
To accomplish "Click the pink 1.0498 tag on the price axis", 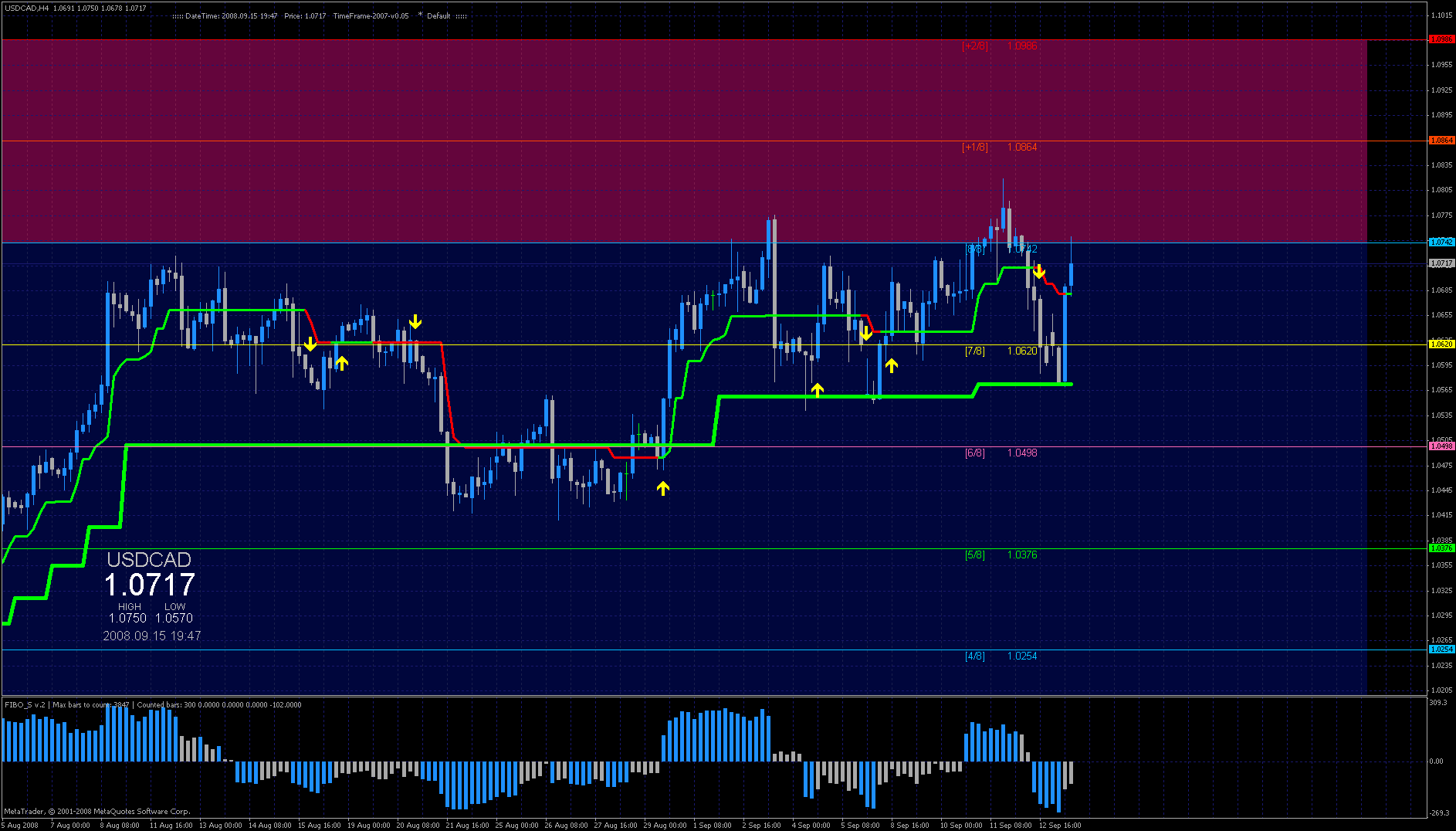I will (1441, 446).
